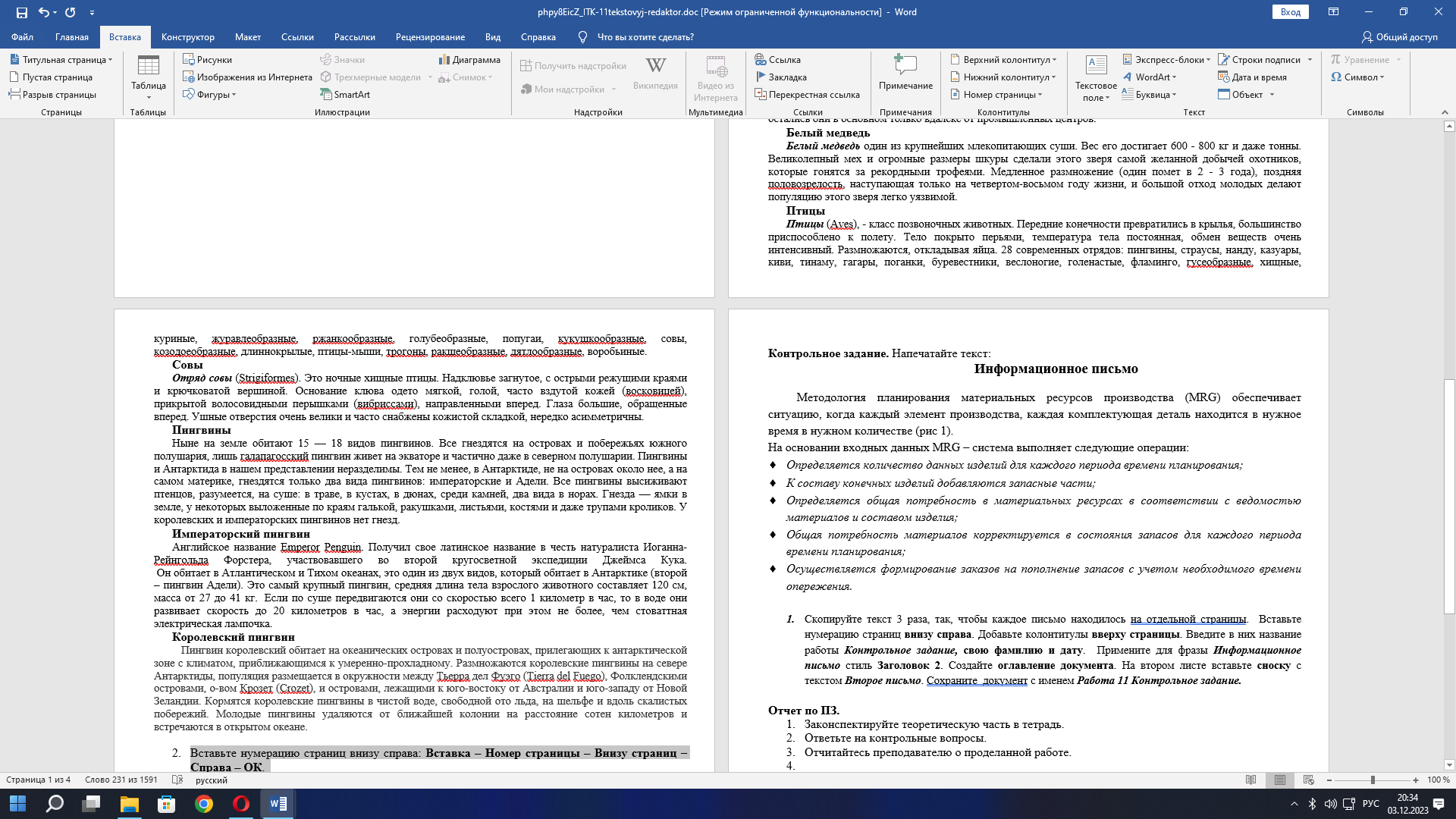
Task: Click the Что вы хотите сделать search field
Action: (x=645, y=37)
